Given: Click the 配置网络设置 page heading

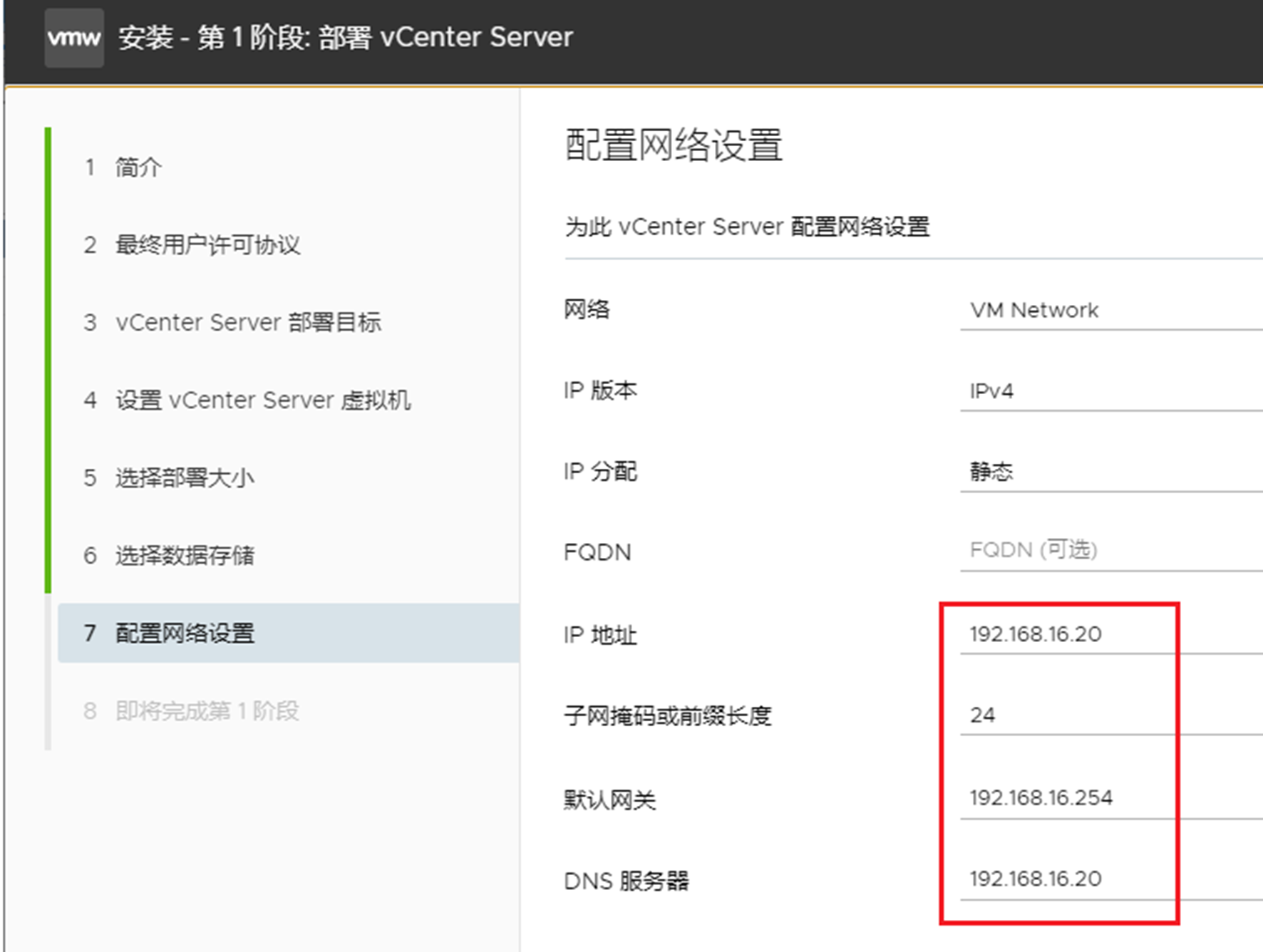Looking at the screenshot, I should [x=674, y=145].
